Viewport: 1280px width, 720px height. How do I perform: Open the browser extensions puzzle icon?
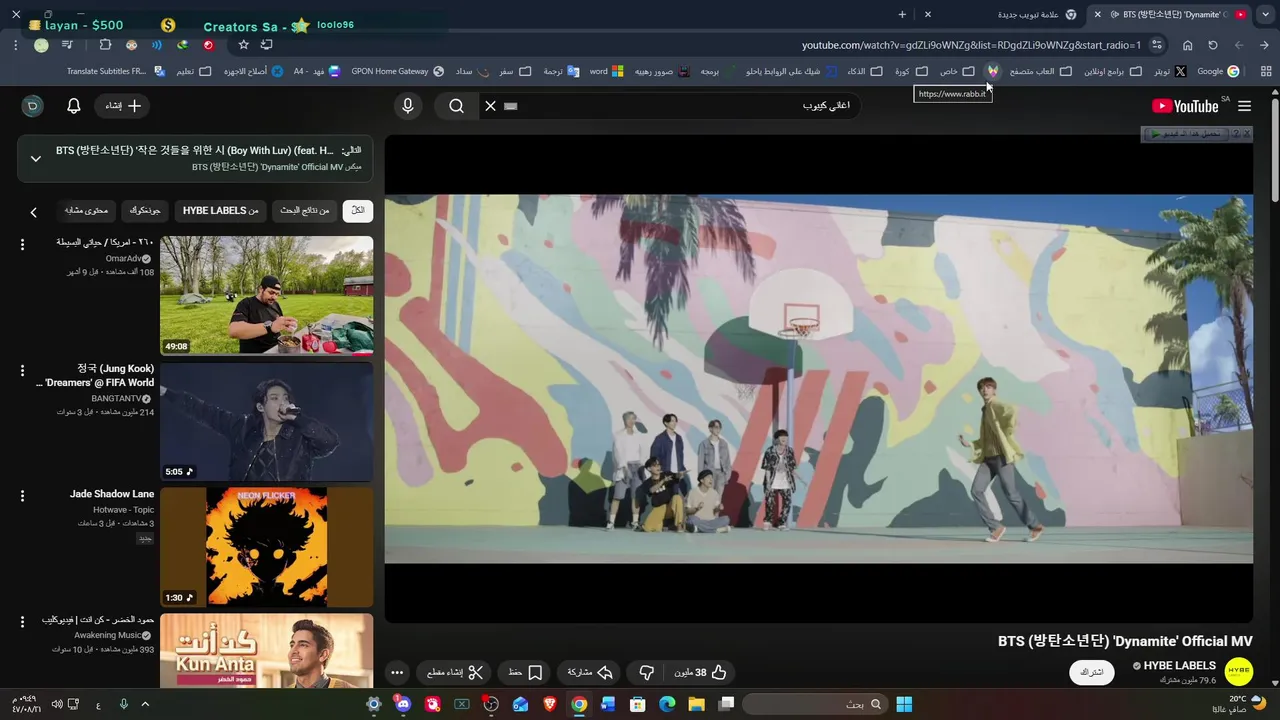[x=105, y=45]
